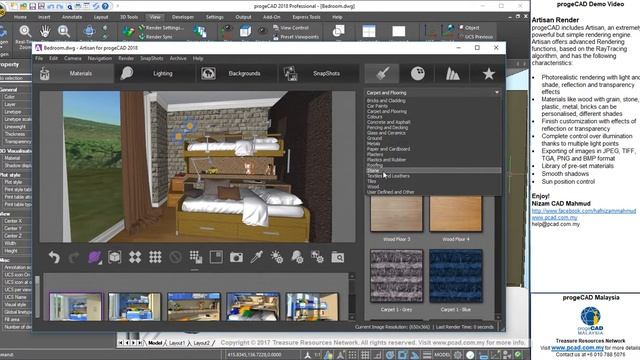
Task: Open the 3D Tools ribbon tab
Action: click(129, 17)
